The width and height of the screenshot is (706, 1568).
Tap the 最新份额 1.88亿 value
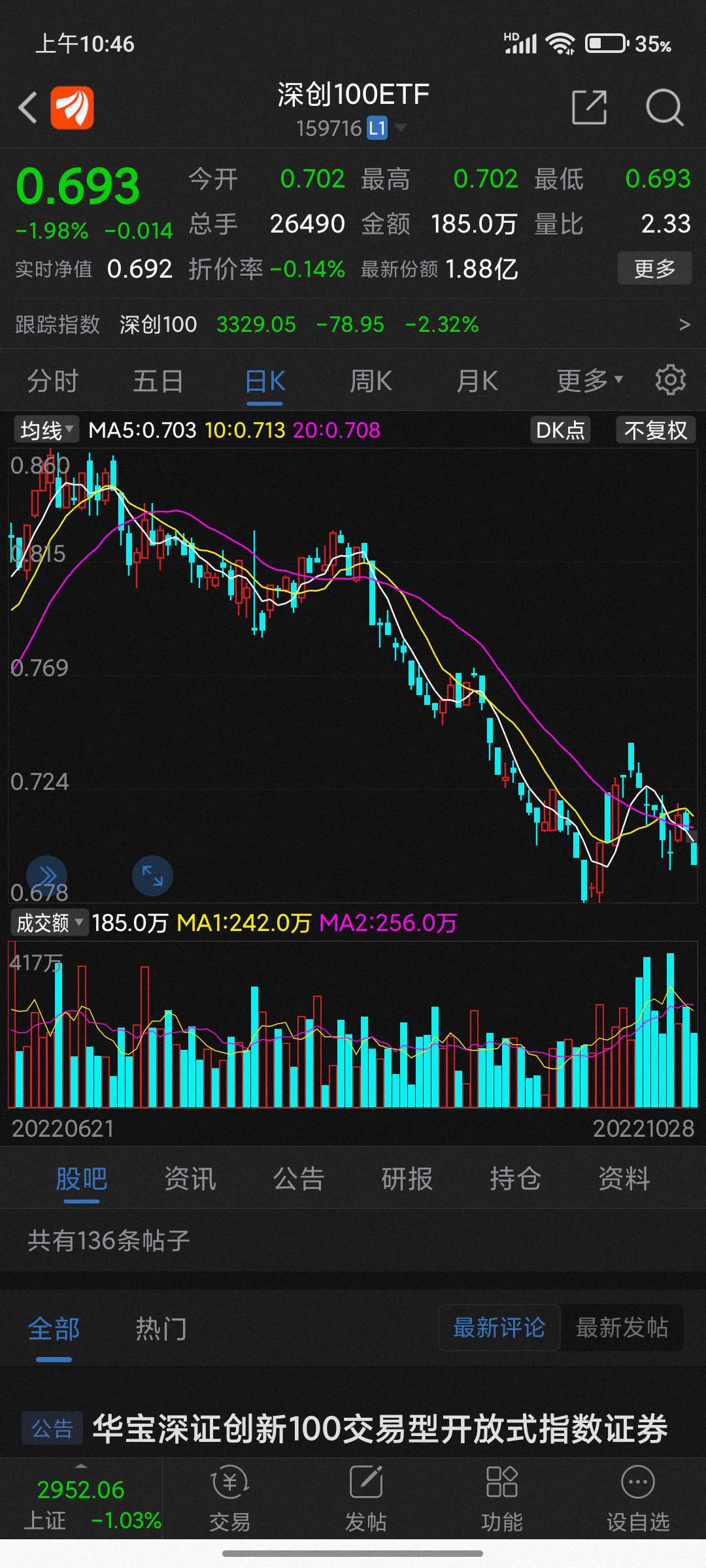pos(481,269)
